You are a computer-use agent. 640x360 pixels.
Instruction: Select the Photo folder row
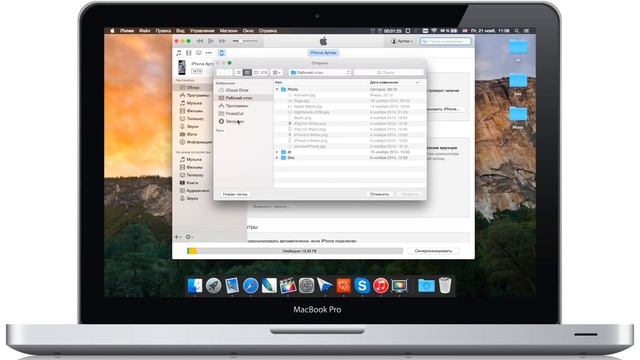coord(349,89)
